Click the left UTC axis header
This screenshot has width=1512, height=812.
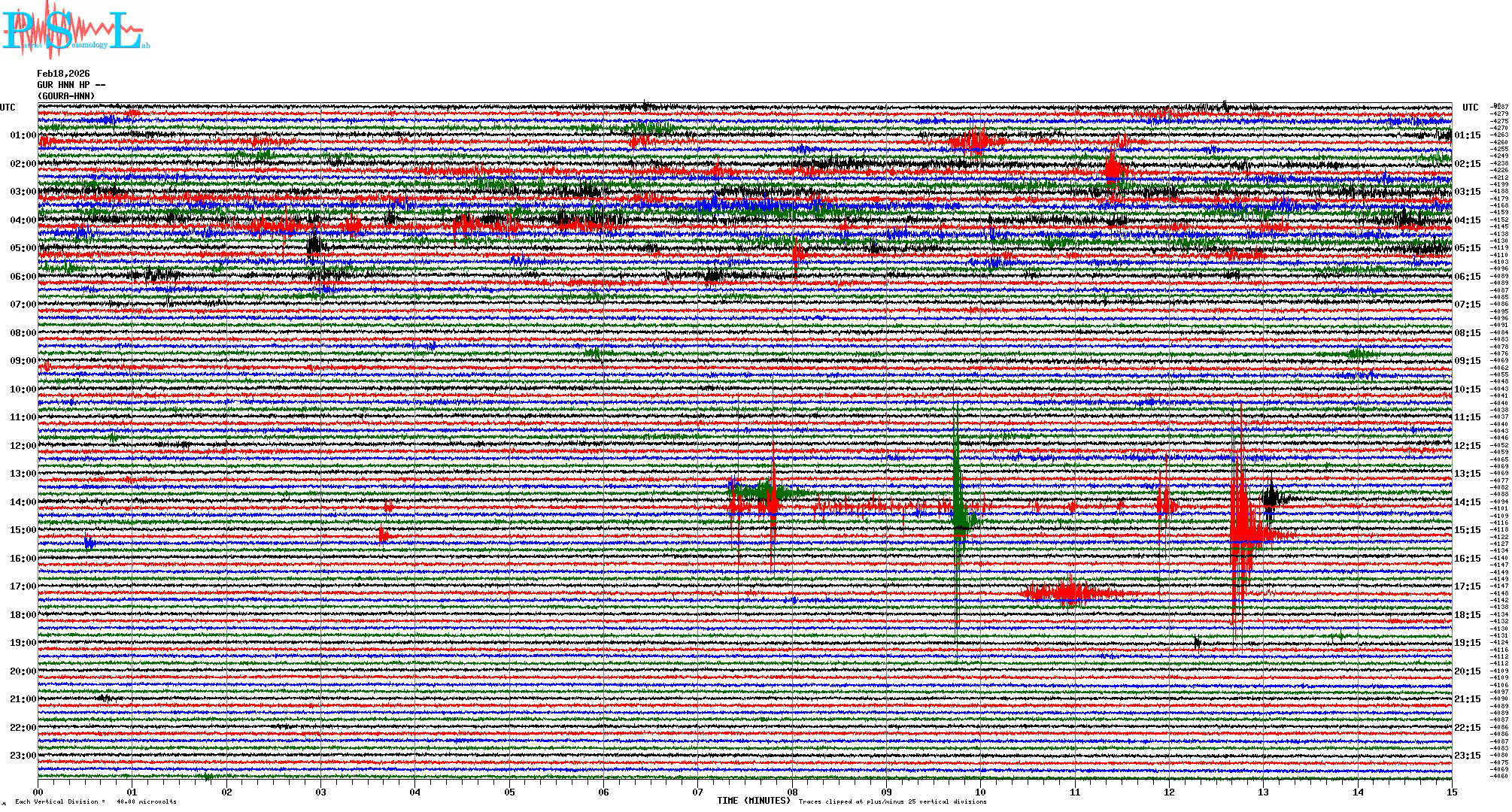pos(8,108)
